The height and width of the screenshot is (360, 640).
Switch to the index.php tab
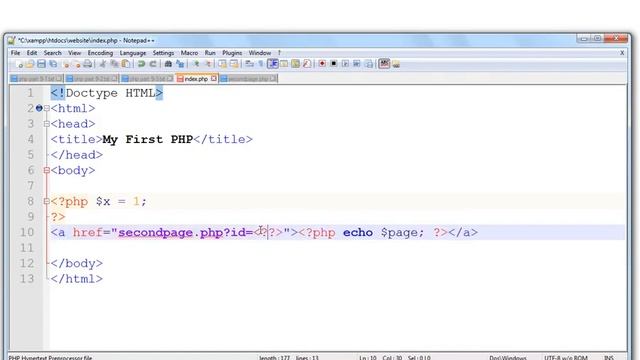pos(196,79)
